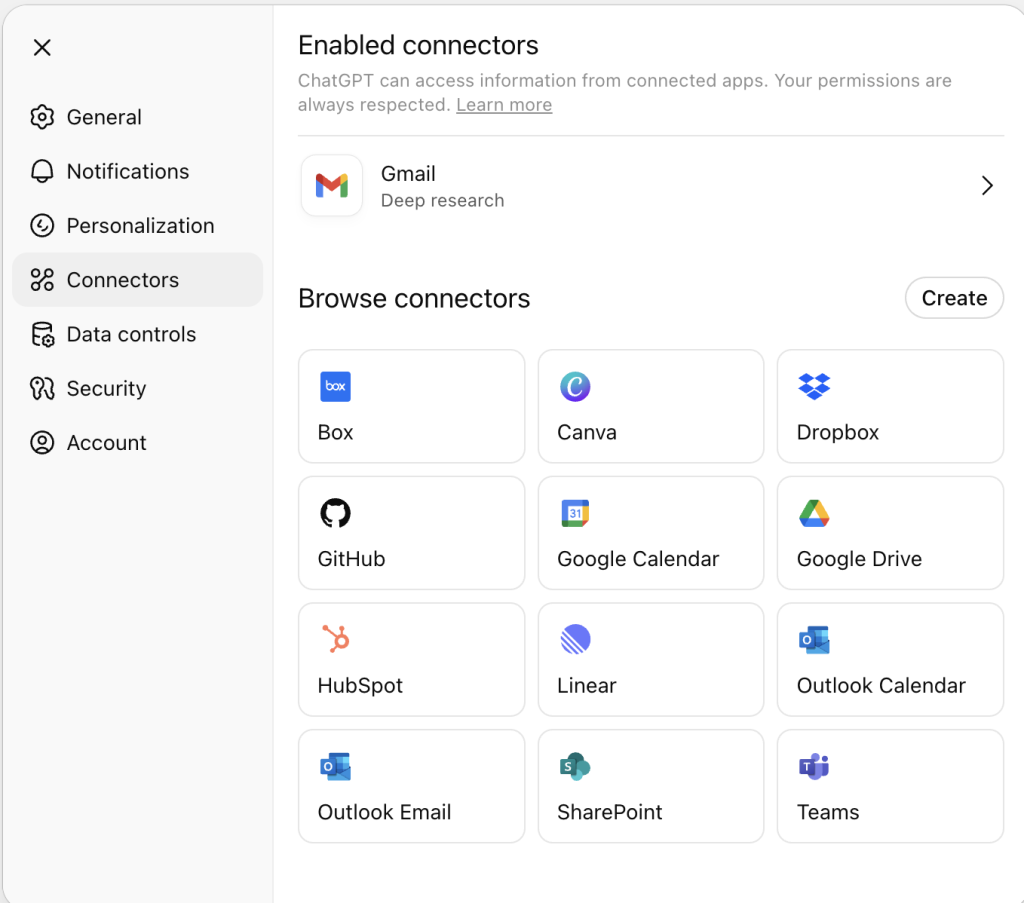
Task: Close the settings dialog with the X
Action: pos(42,47)
